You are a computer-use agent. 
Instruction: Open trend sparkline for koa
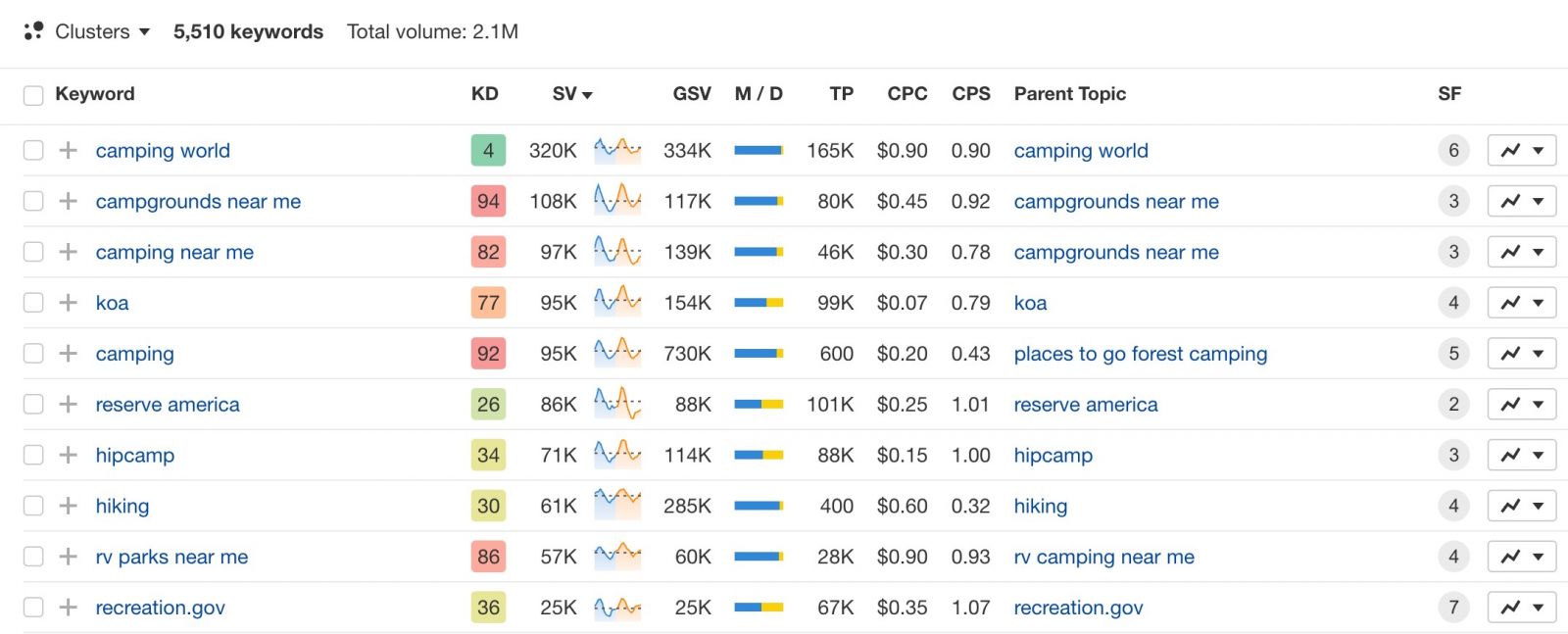(617, 301)
